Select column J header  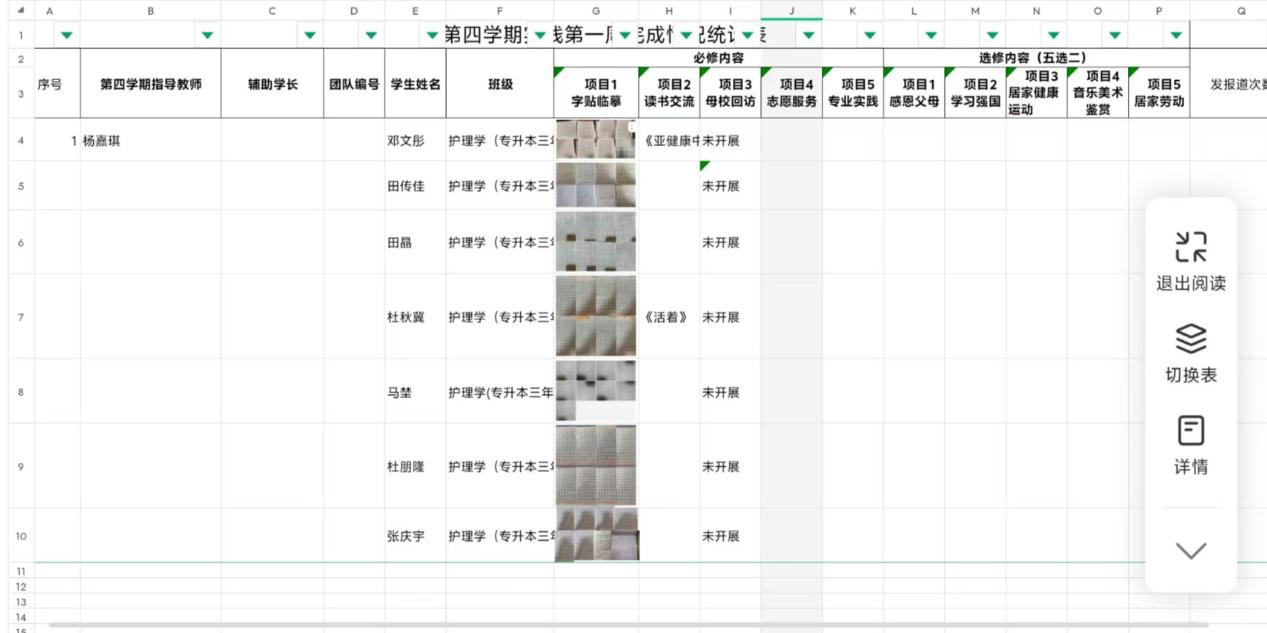click(x=791, y=10)
